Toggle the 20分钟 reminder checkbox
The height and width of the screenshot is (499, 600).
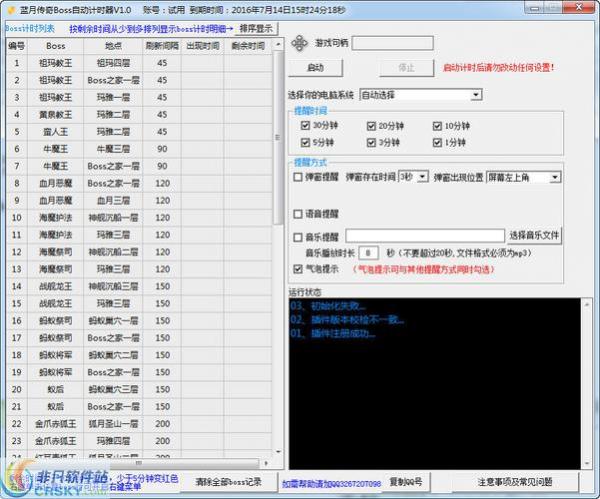pyautogui.click(x=371, y=126)
